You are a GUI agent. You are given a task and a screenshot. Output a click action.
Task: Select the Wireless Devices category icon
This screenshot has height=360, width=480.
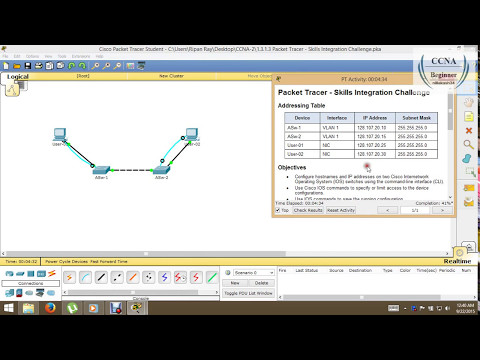(x=41, y=274)
